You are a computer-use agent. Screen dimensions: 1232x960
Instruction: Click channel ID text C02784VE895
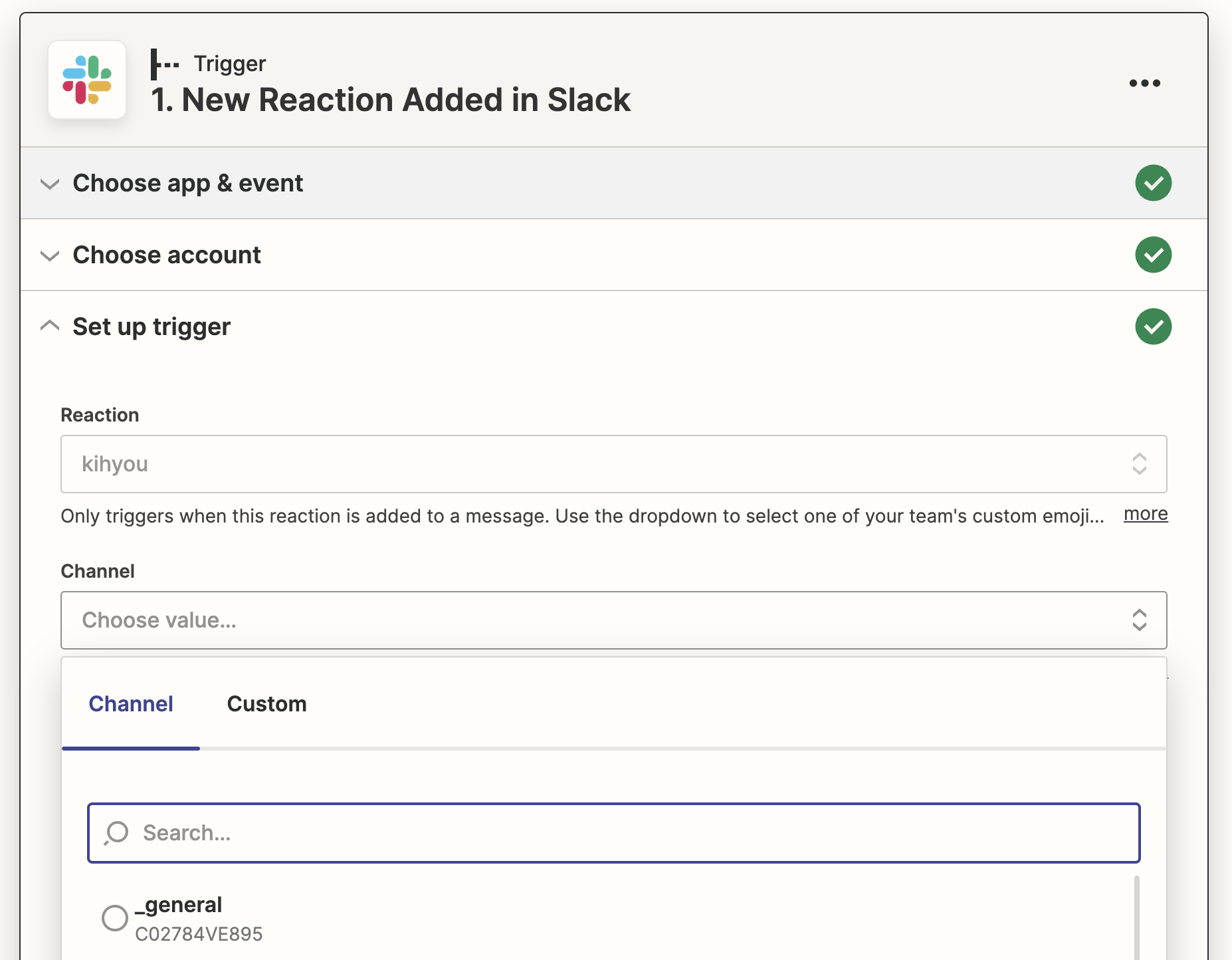(x=199, y=934)
